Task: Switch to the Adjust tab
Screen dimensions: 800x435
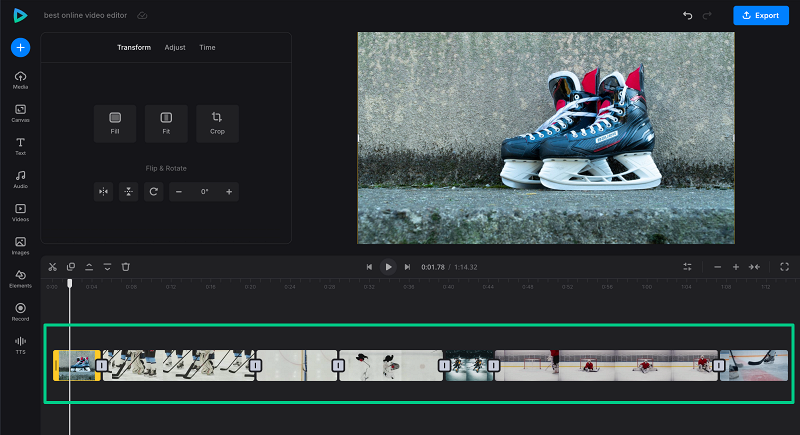Action: pyautogui.click(x=174, y=47)
